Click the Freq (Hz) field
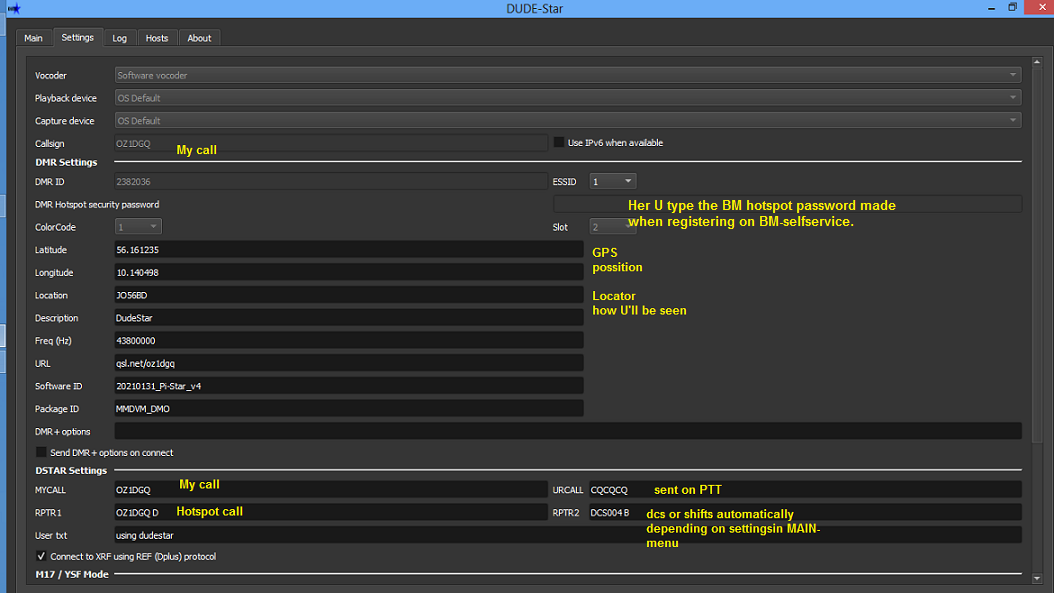Image resolution: width=1054 pixels, height=593 pixels. pos(349,341)
